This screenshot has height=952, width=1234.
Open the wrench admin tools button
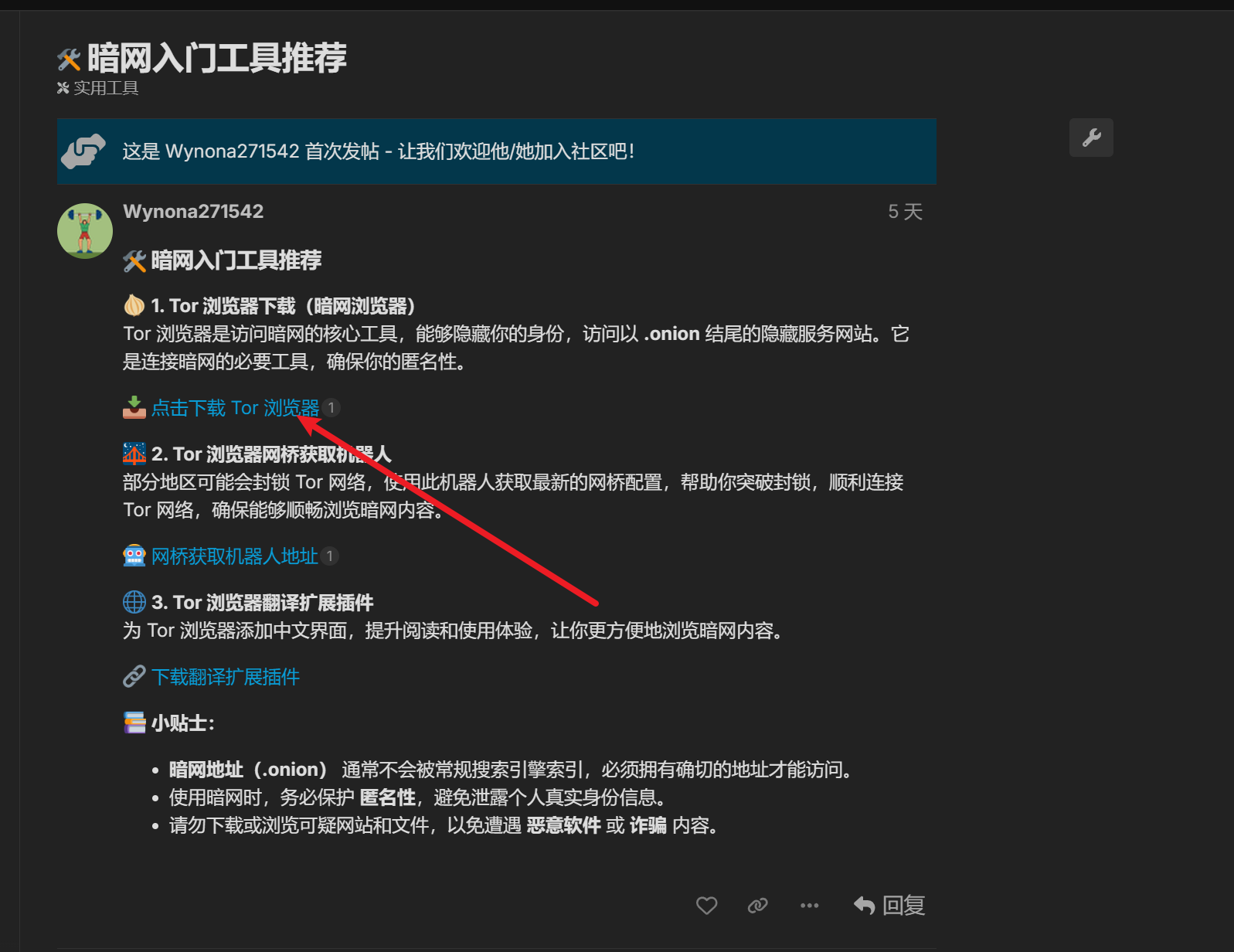[1091, 138]
